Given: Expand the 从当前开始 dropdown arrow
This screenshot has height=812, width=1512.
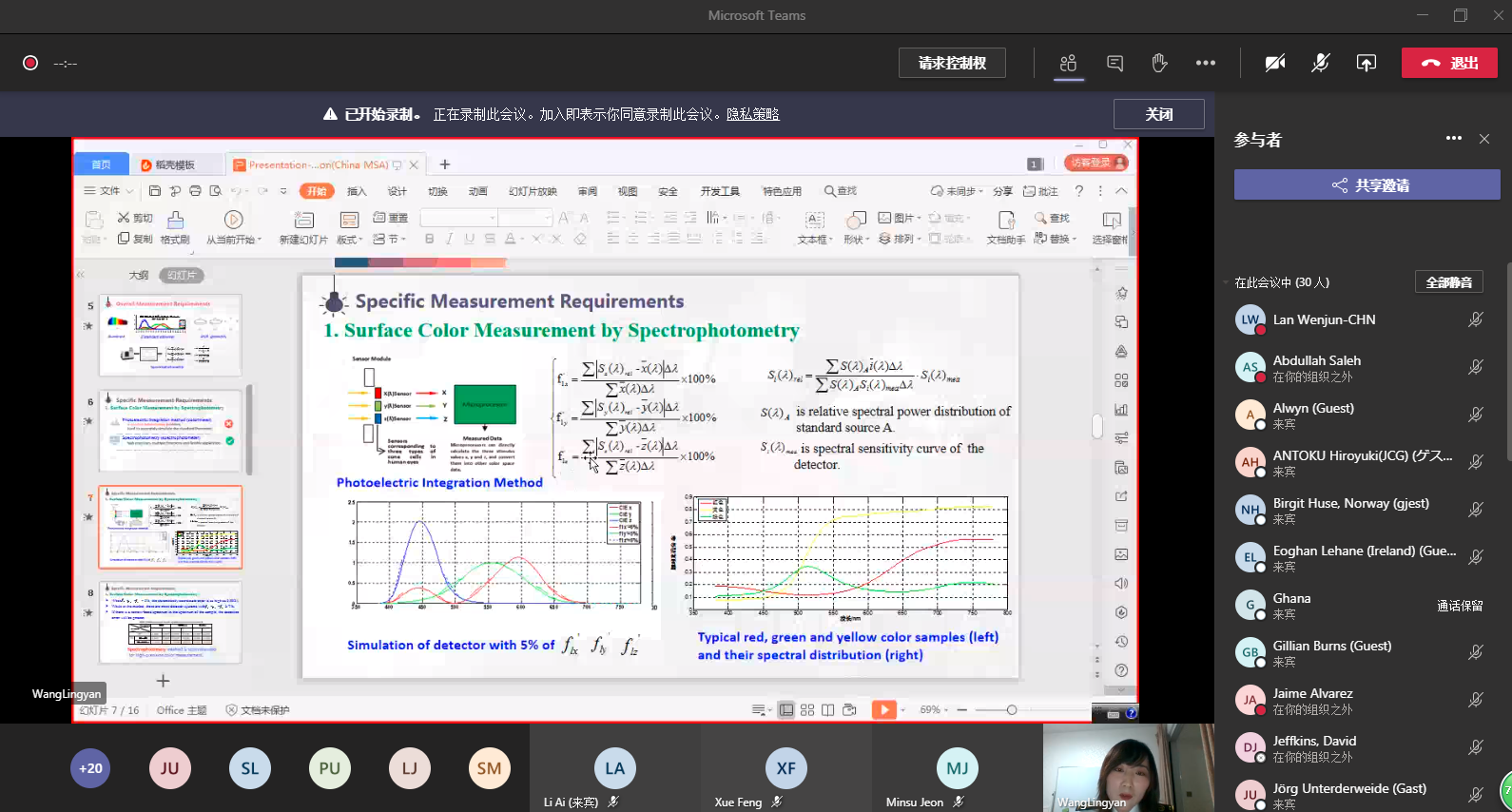Looking at the screenshot, I should pyautogui.click(x=259, y=240).
